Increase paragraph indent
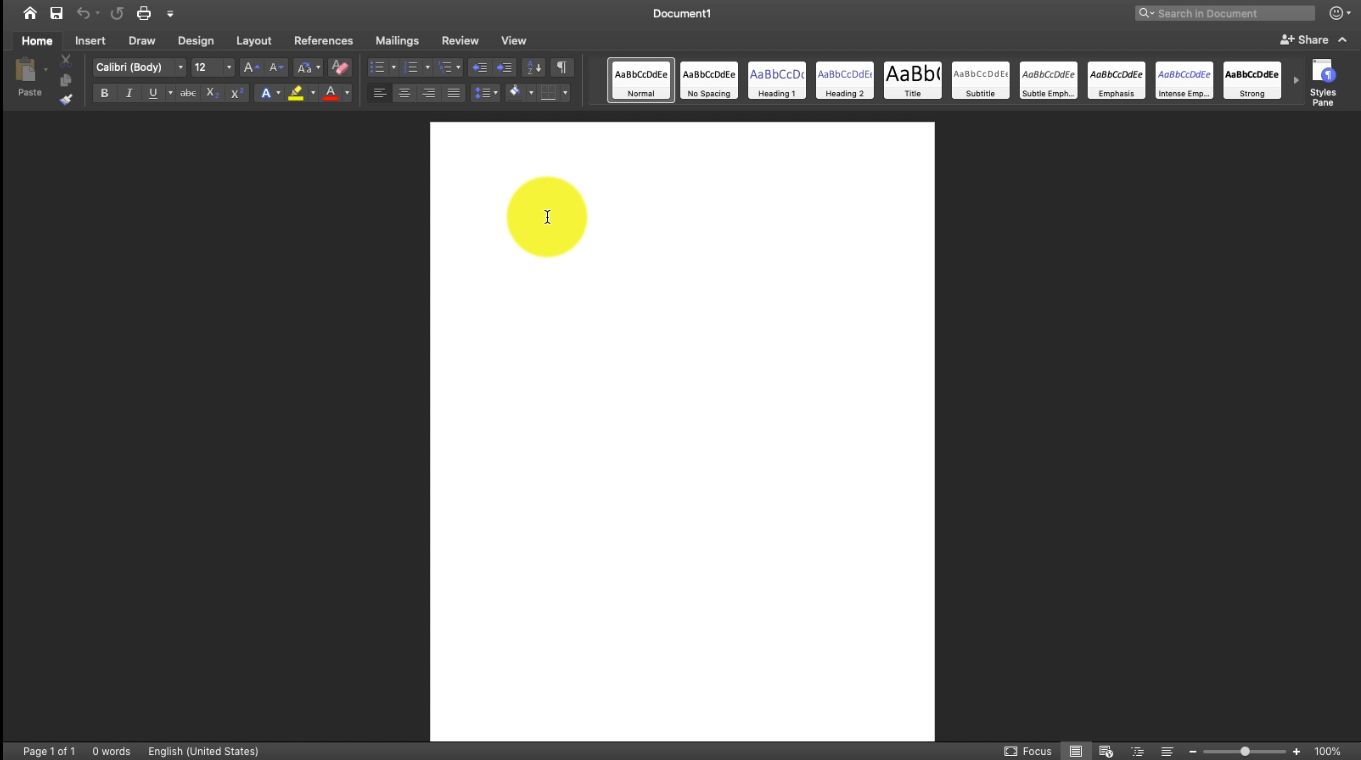Image resolution: width=1361 pixels, height=760 pixels. tap(505, 67)
